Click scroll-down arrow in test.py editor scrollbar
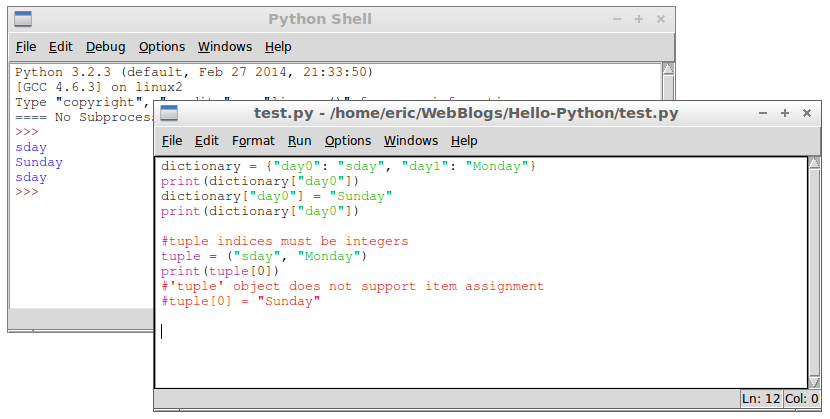830x419 pixels. pyautogui.click(x=814, y=382)
